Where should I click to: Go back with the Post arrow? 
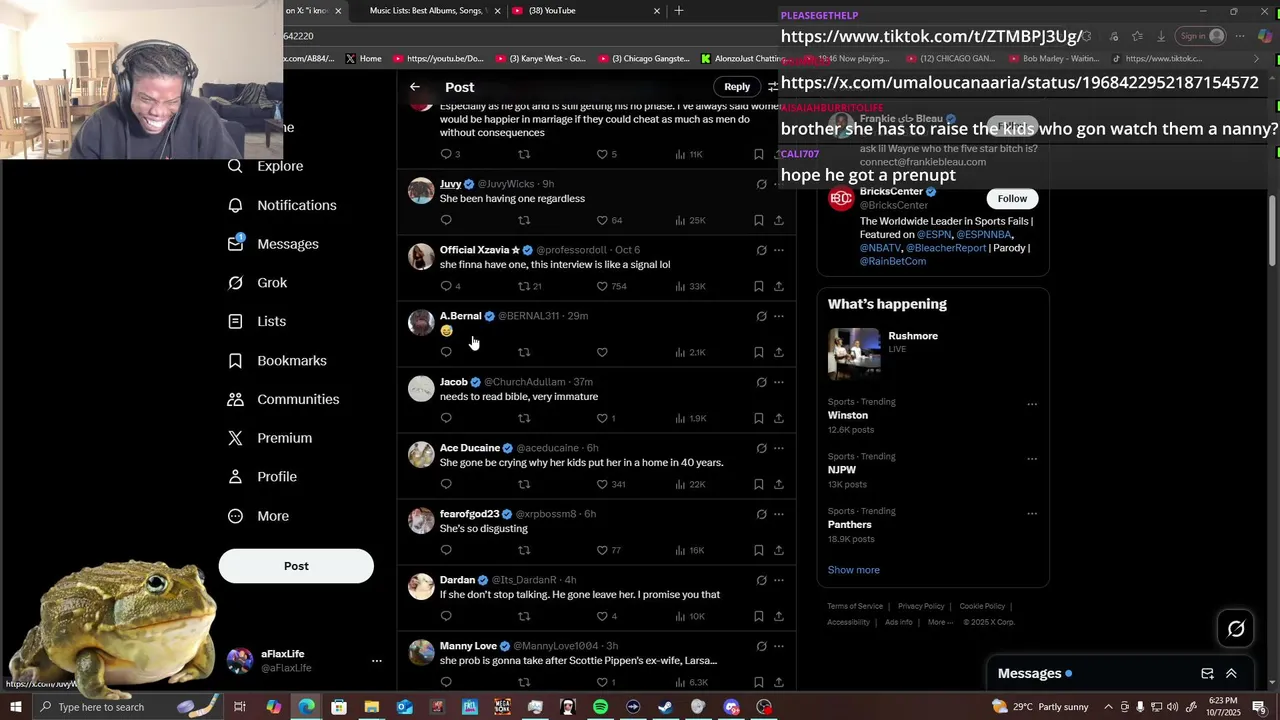coord(415,87)
